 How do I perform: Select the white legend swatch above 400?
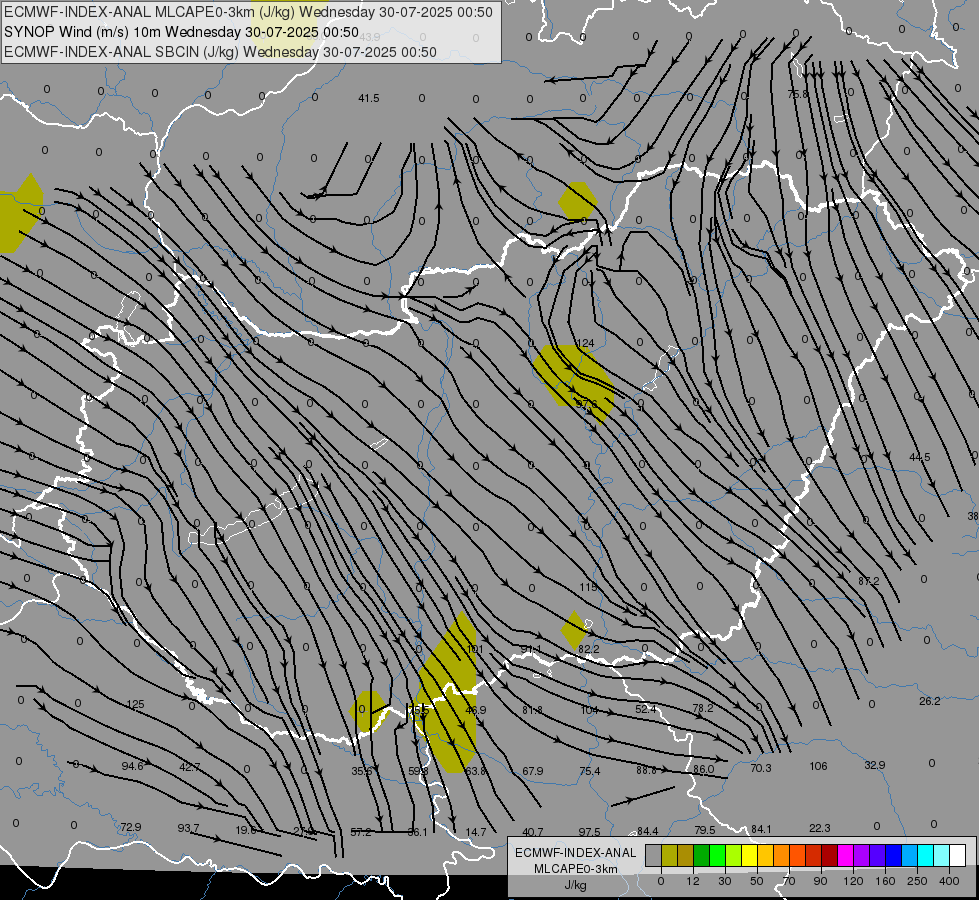click(958, 855)
